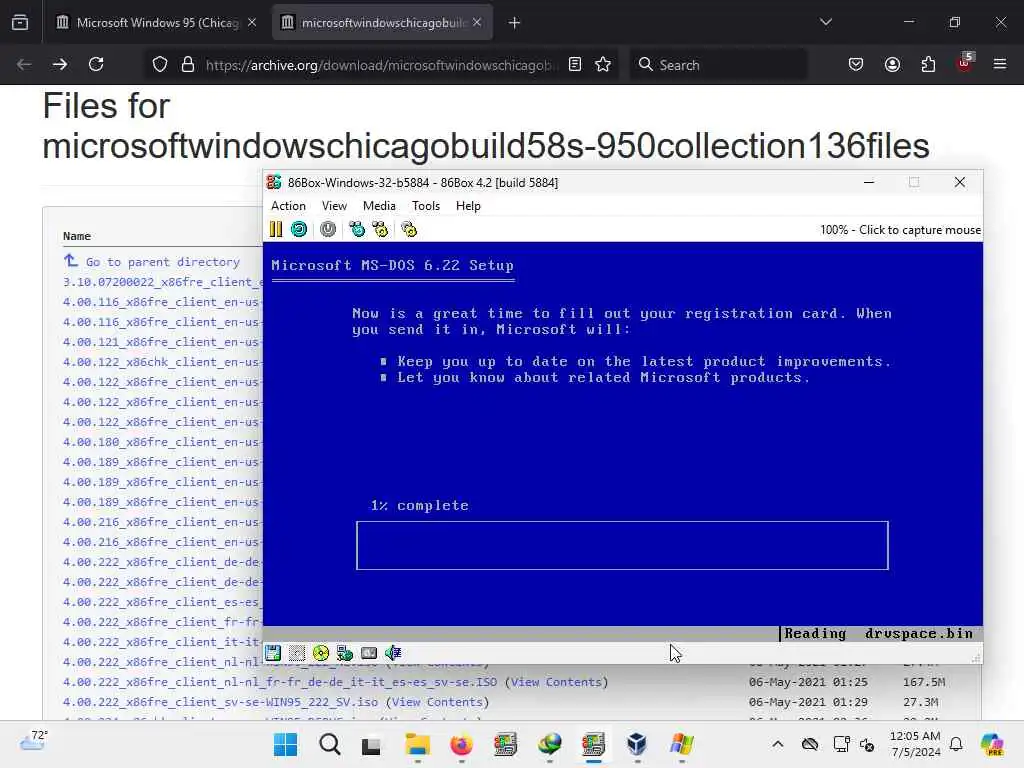Click the grey hard disk status icon
Screen dimensions: 1024x768
click(369, 653)
